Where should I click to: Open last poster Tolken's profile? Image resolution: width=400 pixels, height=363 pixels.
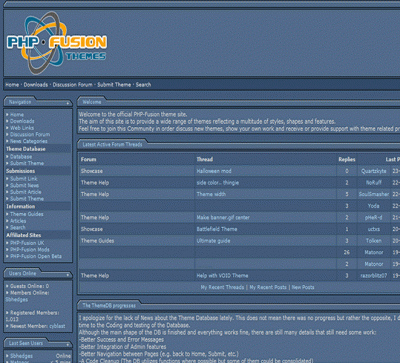[374, 241]
